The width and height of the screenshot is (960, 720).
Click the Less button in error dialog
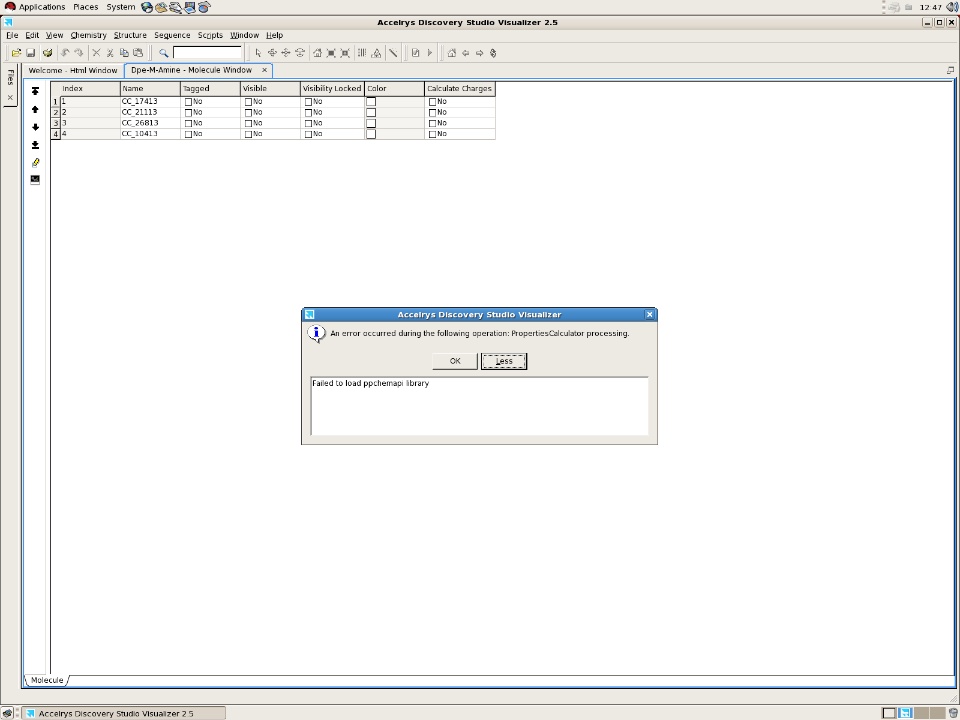click(504, 361)
